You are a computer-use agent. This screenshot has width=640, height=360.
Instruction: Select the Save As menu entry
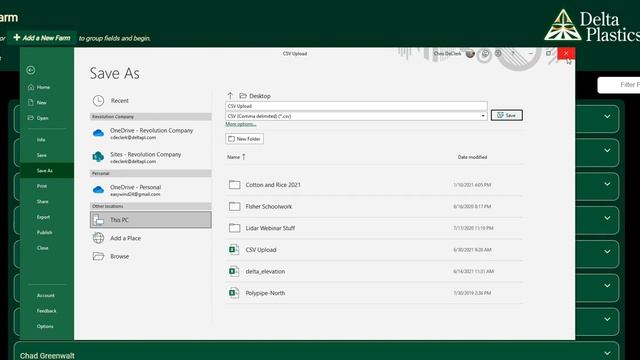[47, 171]
